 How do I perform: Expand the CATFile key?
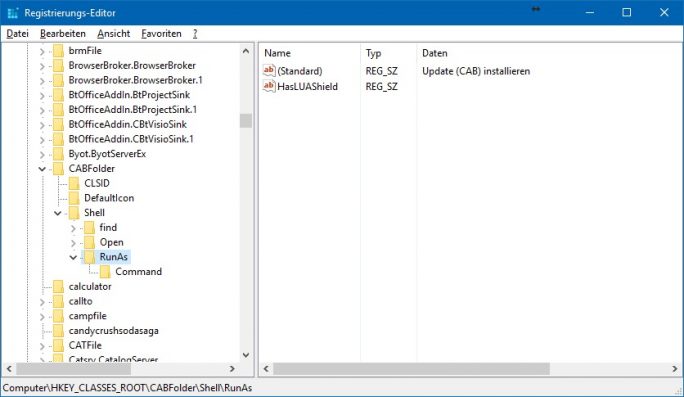click(42, 346)
